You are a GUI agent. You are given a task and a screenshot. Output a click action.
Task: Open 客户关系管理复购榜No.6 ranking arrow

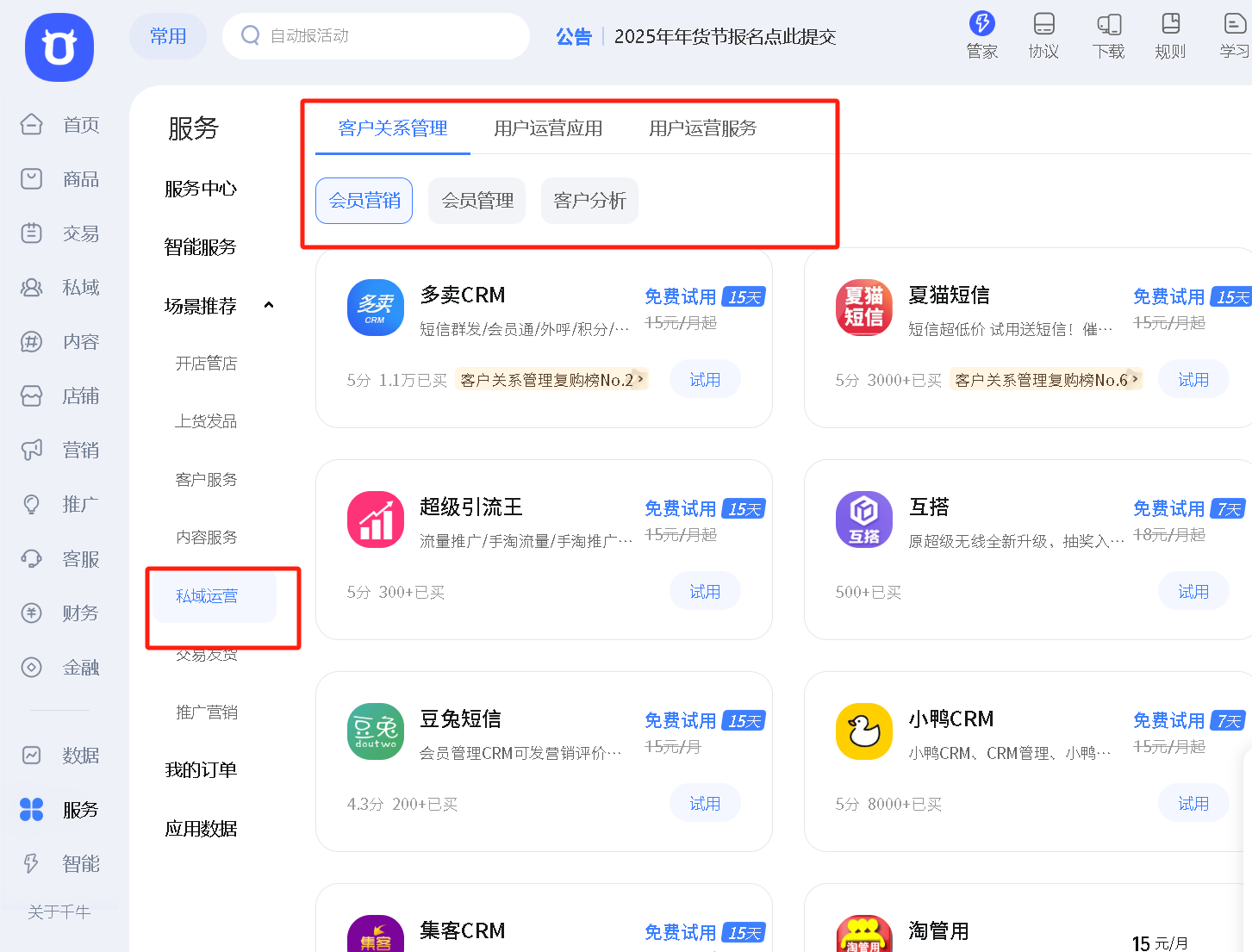click(1135, 379)
